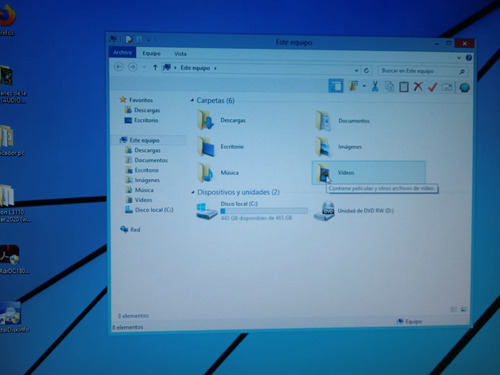Select Disco local (C:) in navigation tree
500x375 pixels.
pyautogui.click(x=149, y=210)
